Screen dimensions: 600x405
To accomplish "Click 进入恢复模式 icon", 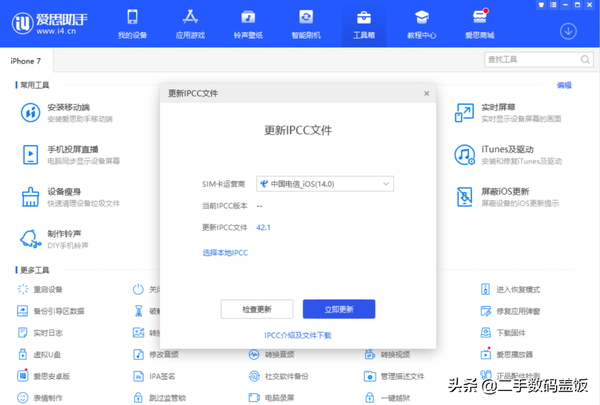I will pos(485,289).
